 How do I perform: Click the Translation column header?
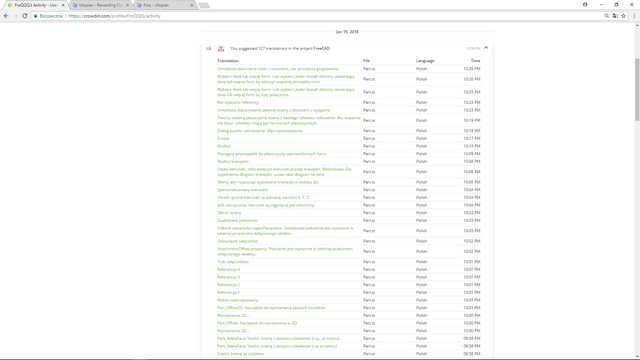(x=228, y=61)
